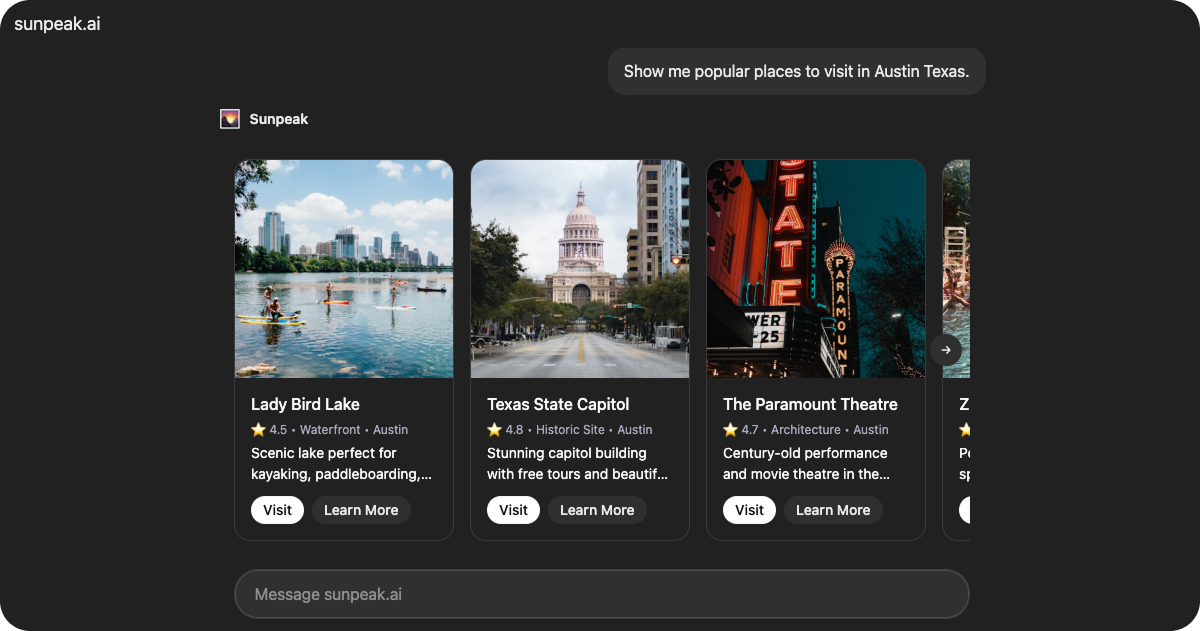1200x631 pixels.
Task: Open Learn More for Lady Bird Lake
Action: [x=361, y=510]
